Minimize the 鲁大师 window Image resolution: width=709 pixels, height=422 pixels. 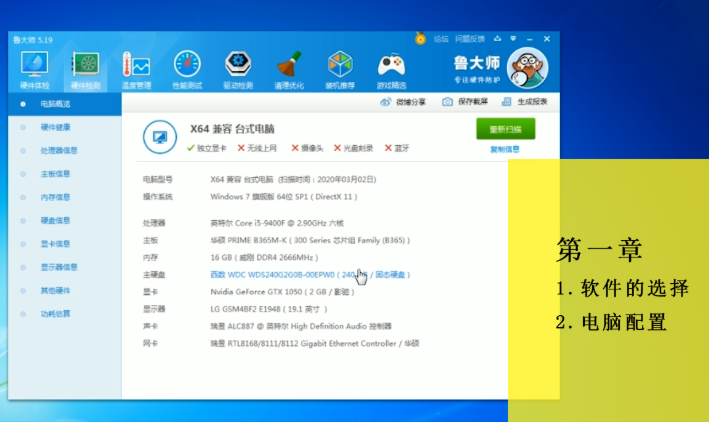pyautogui.click(x=529, y=39)
